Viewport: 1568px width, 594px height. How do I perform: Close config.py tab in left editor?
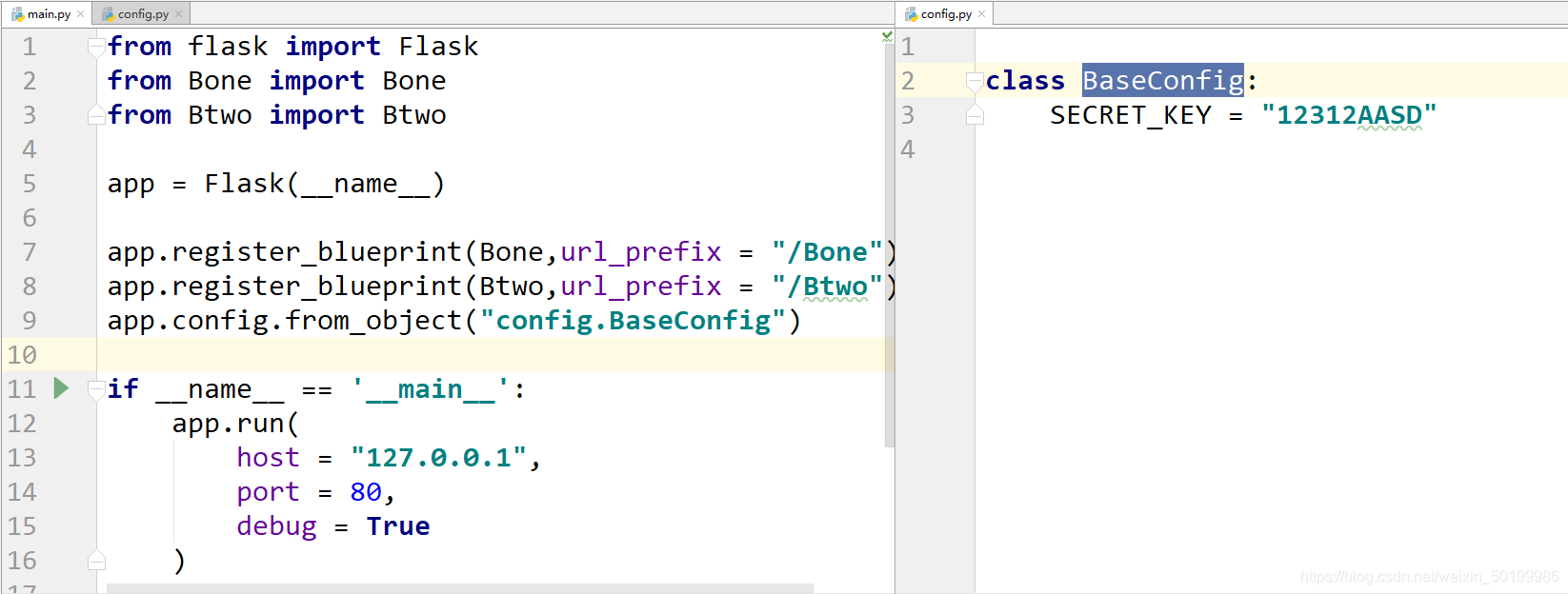click(178, 14)
